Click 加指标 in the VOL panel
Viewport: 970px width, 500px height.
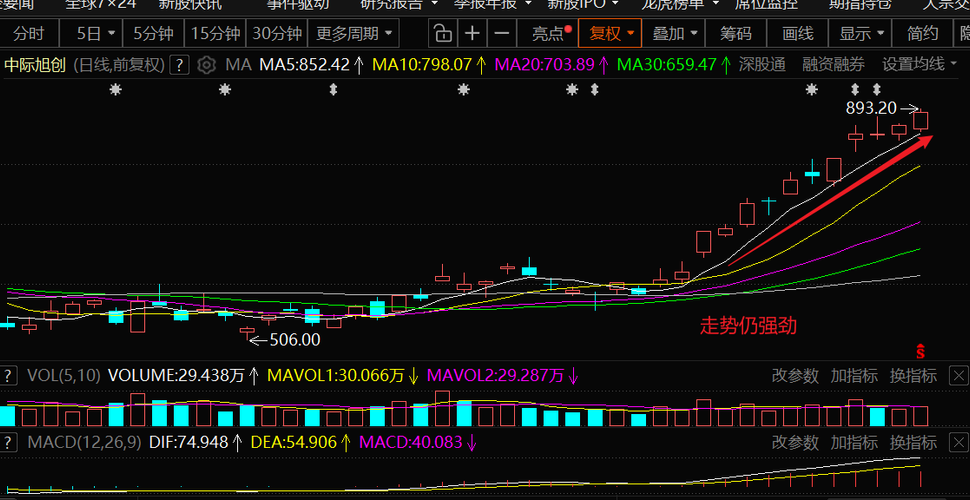tap(854, 376)
